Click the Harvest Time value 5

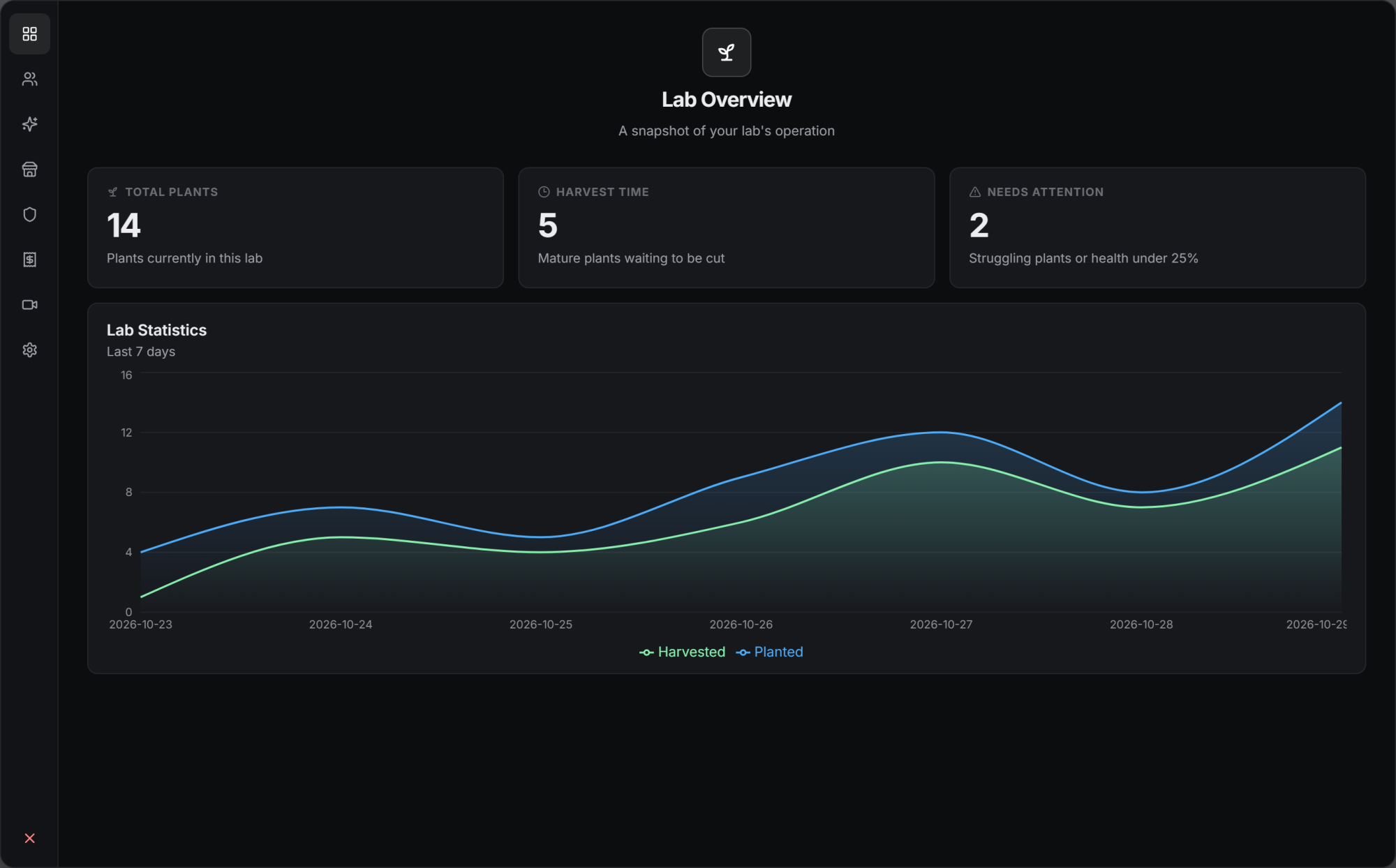click(548, 225)
